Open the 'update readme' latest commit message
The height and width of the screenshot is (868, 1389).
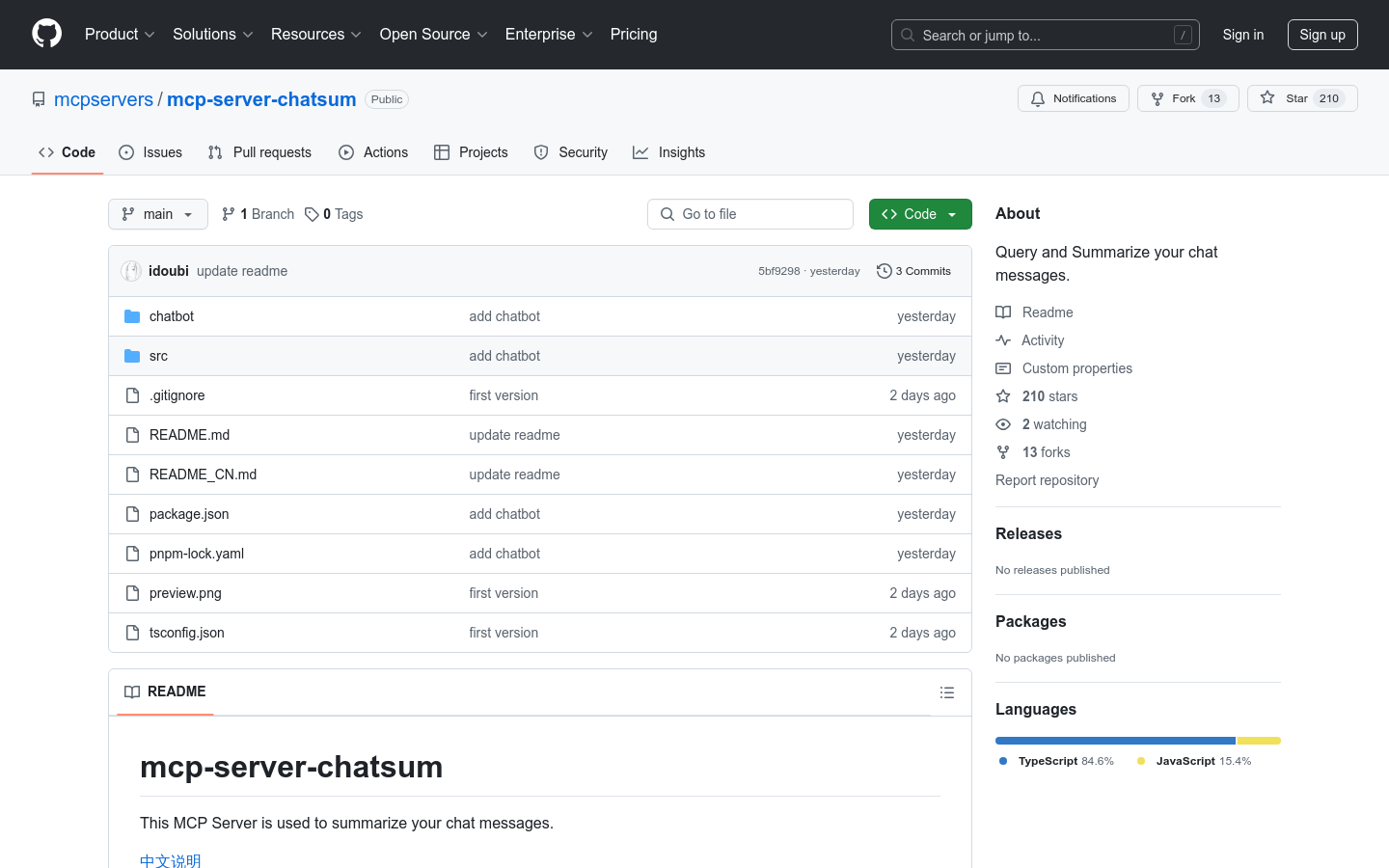pos(242,271)
